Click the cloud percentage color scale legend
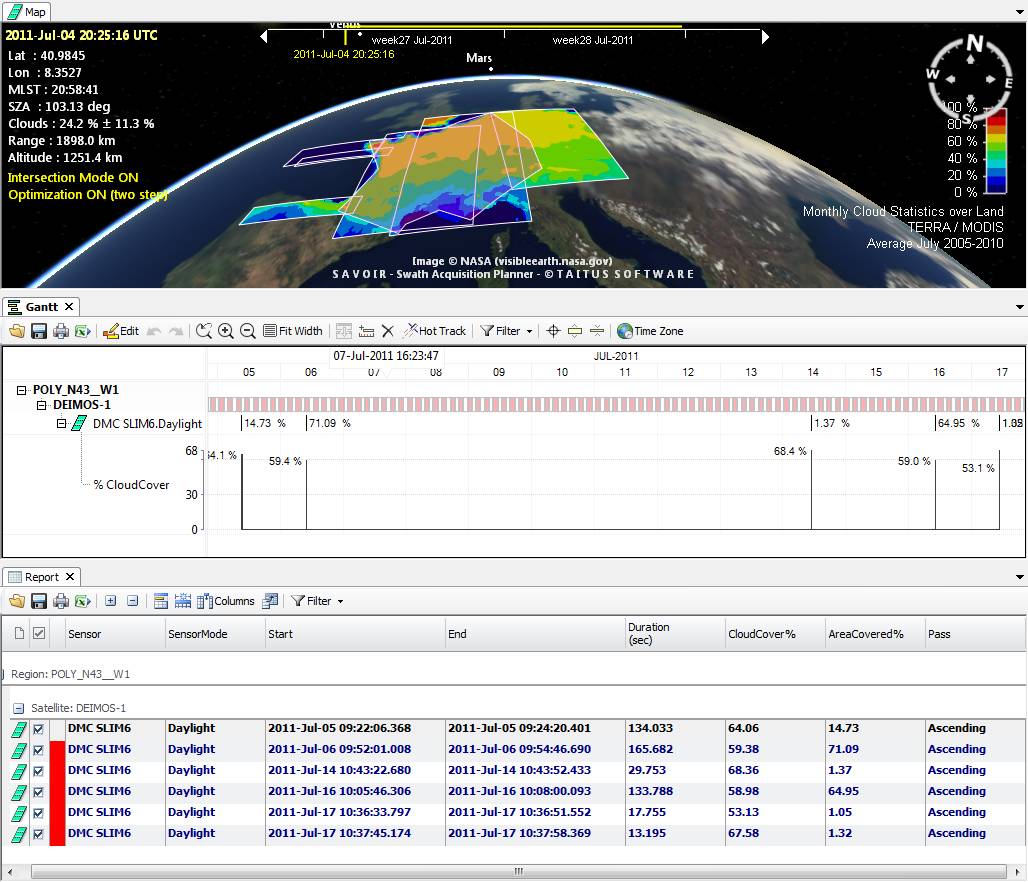The height and width of the screenshot is (882, 1028). click(995, 150)
